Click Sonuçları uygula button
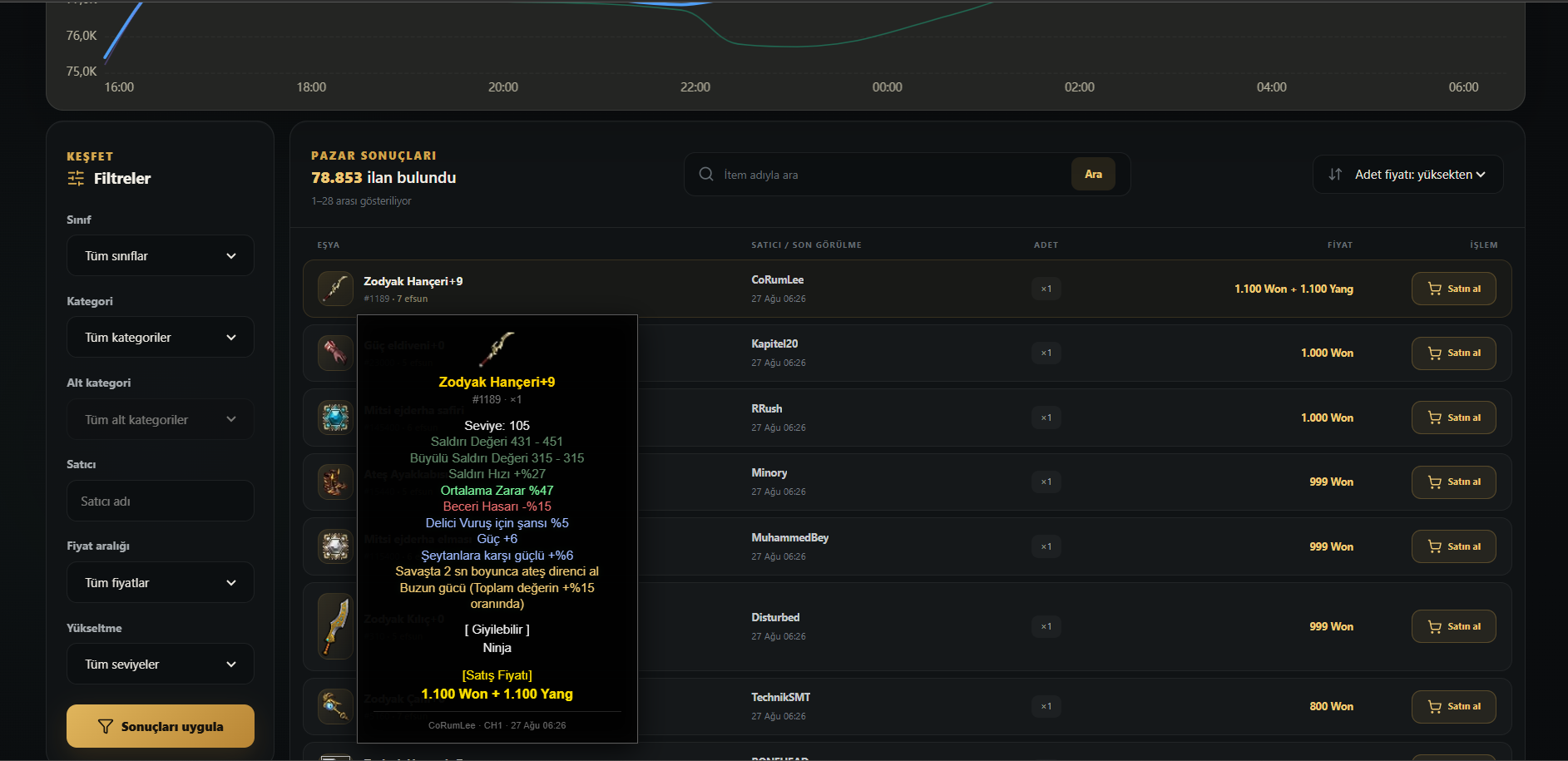 click(161, 726)
